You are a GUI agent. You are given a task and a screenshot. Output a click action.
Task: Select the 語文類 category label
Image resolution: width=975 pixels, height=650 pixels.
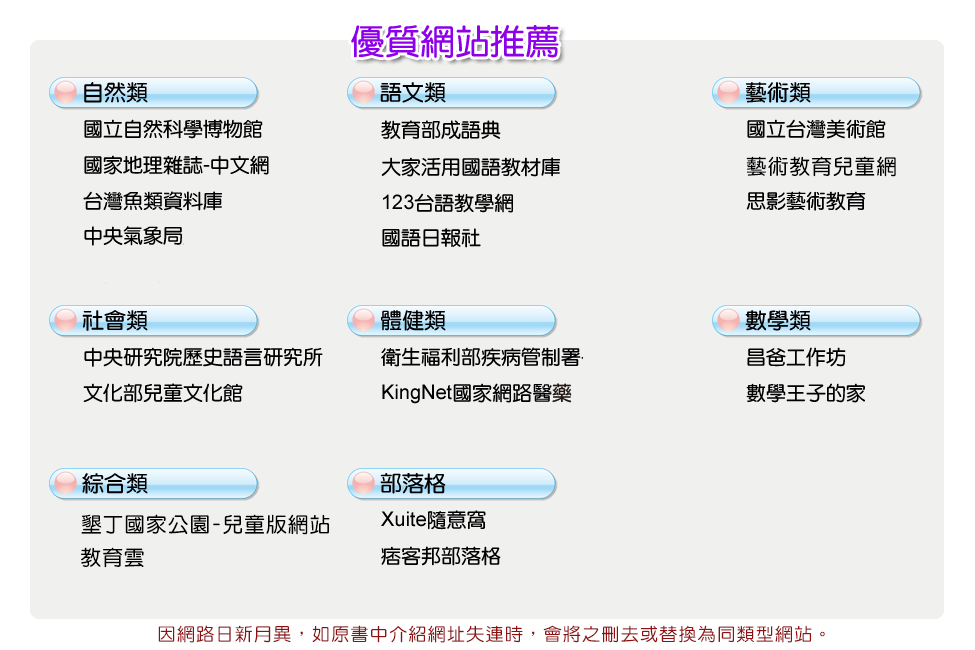(x=413, y=93)
